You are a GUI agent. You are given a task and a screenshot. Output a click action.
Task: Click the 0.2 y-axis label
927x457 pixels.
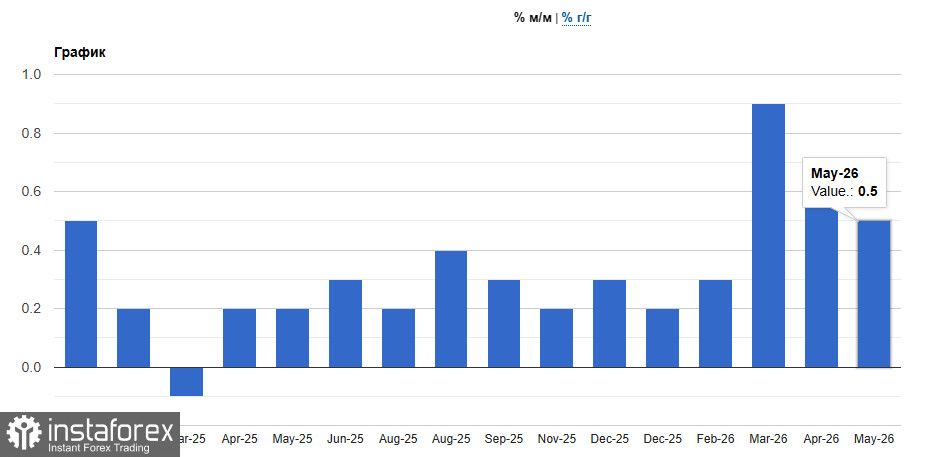31,309
